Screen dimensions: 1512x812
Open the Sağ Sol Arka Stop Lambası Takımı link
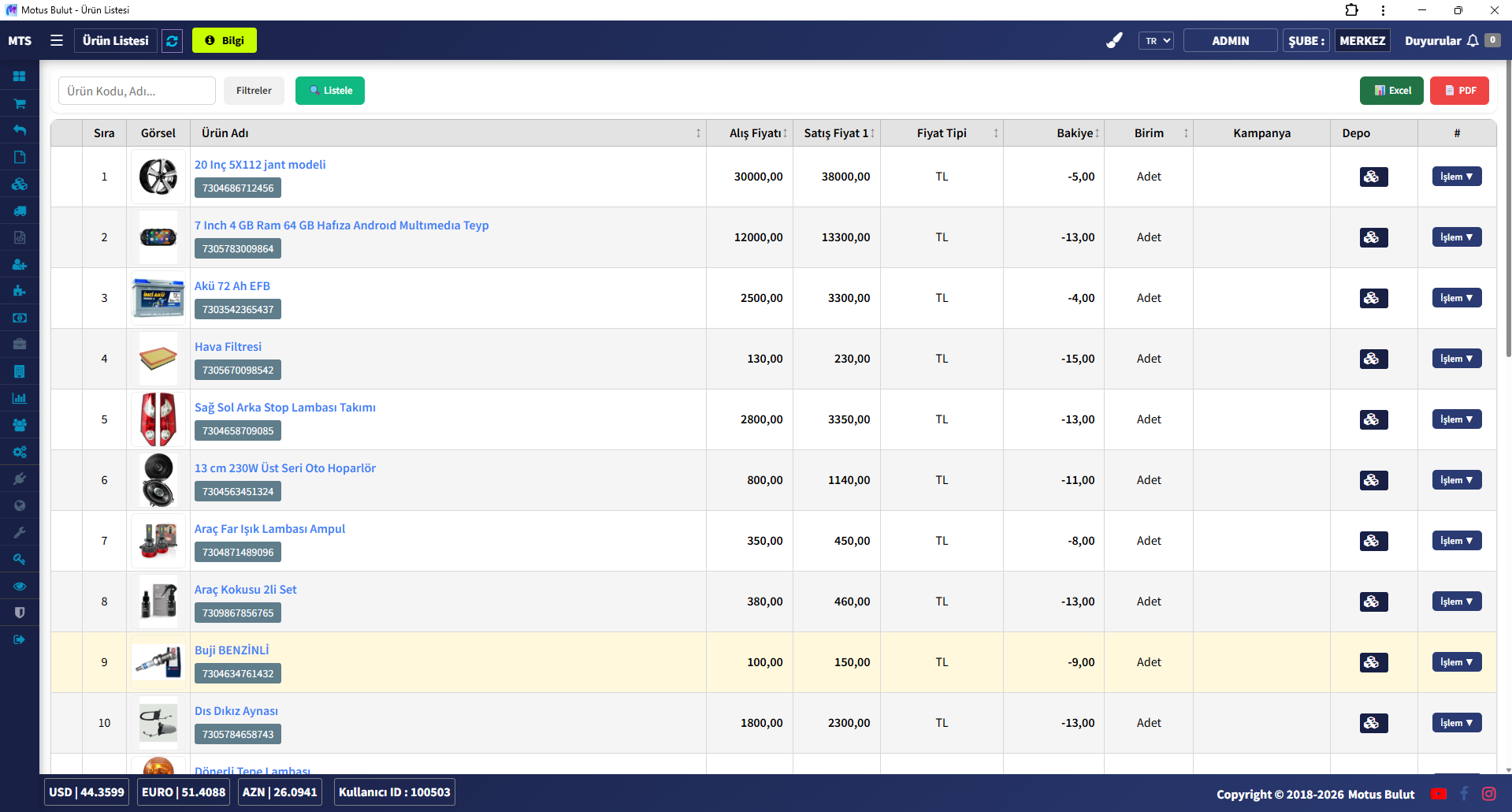(284, 408)
